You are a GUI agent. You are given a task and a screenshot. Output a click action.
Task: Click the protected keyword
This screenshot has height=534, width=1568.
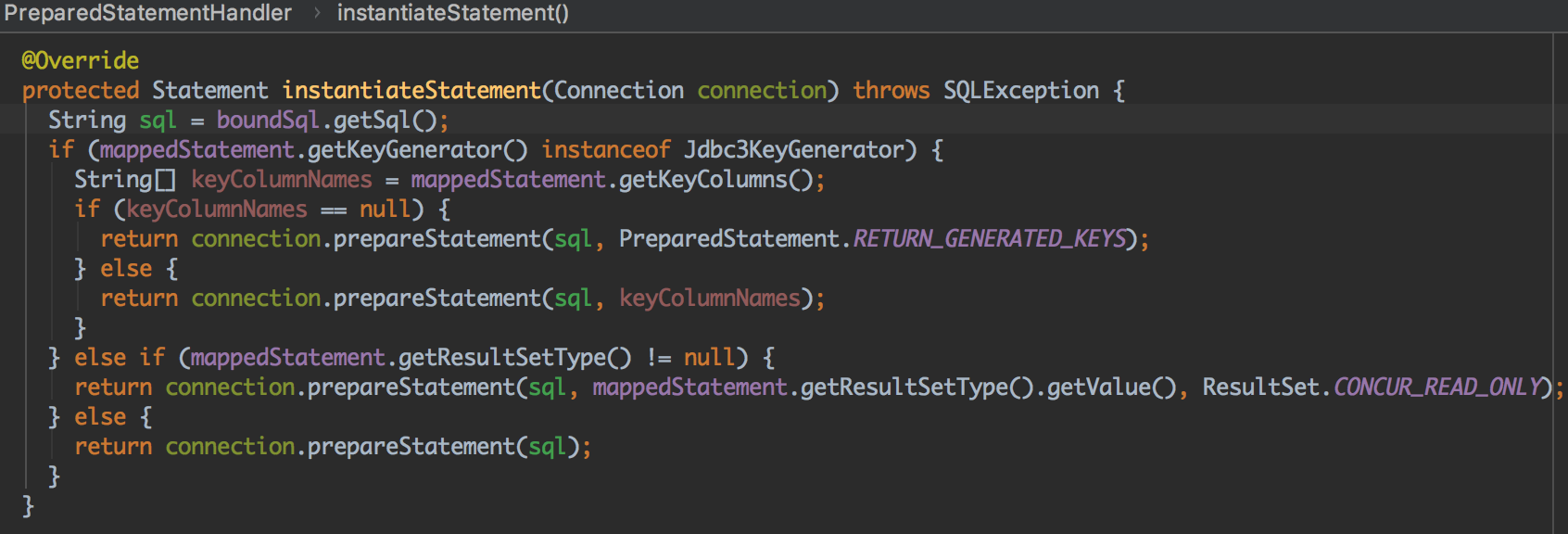(x=81, y=90)
